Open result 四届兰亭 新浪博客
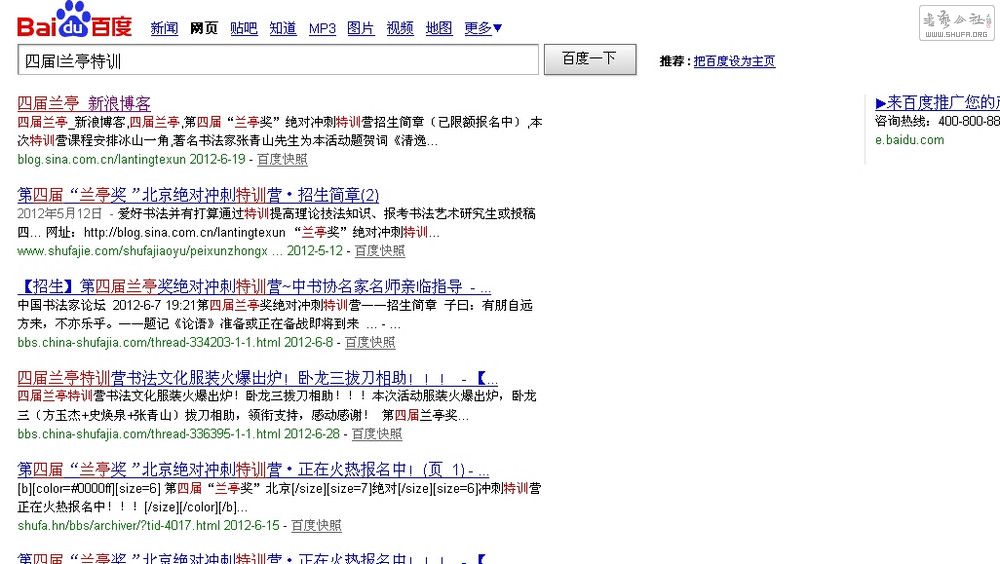 pyautogui.click(x=84, y=103)
